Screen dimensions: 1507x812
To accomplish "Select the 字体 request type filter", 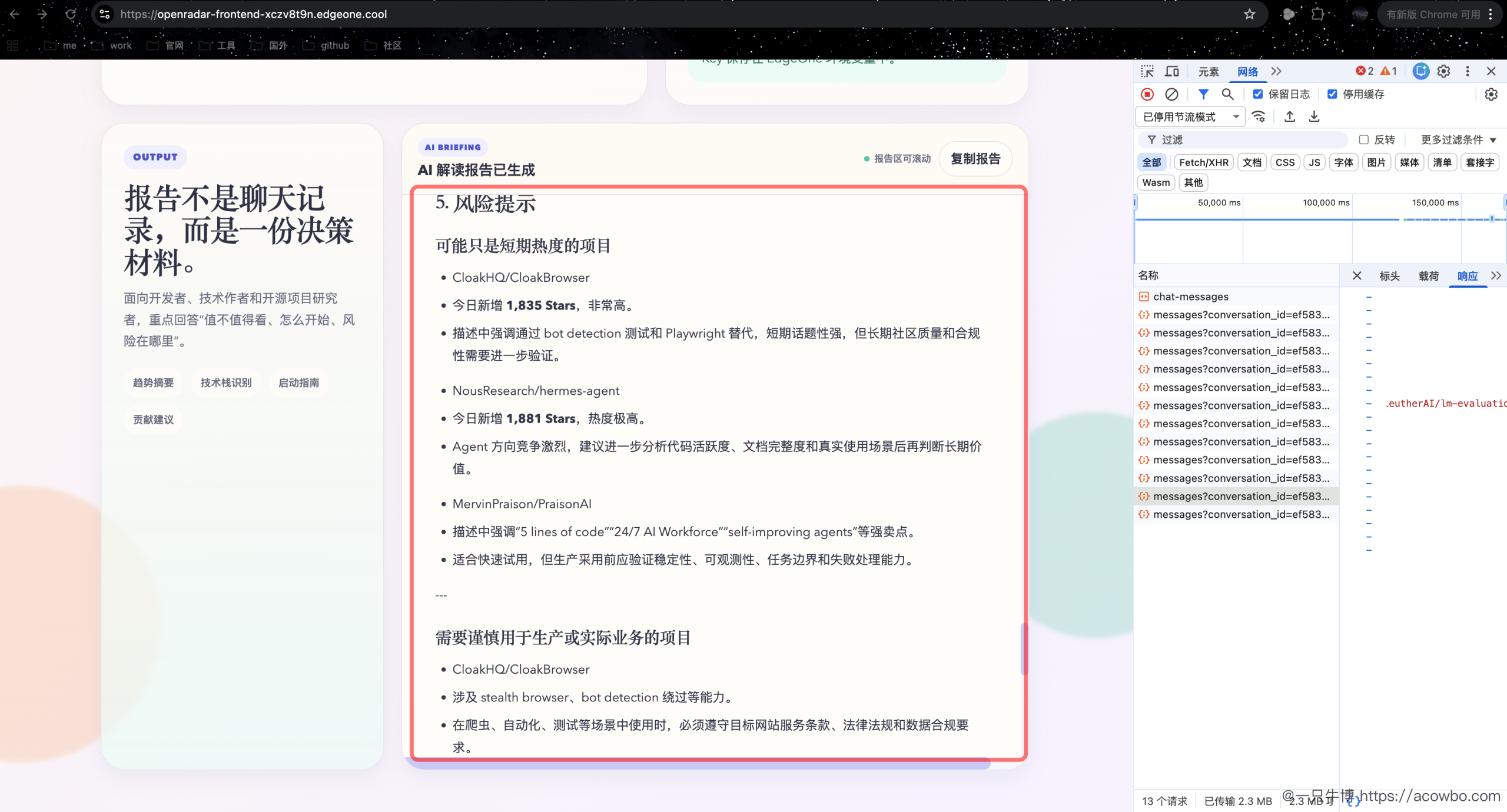I will [x=1343, y=162].
